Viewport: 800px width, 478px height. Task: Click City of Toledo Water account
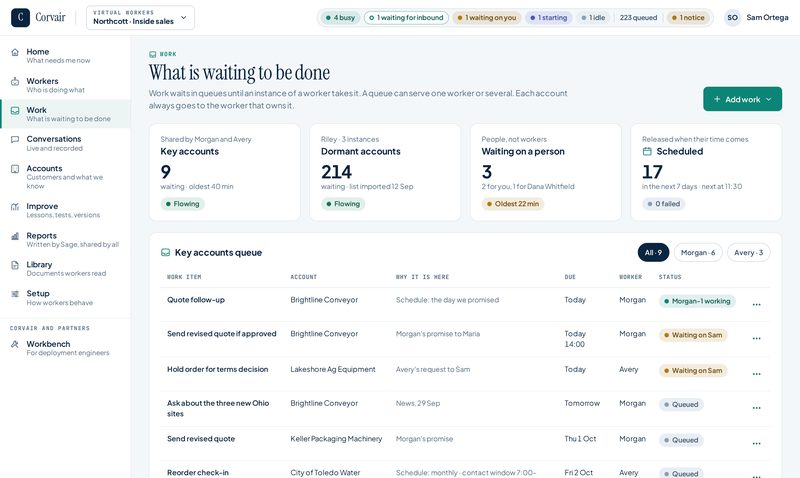tap(325, 473)
